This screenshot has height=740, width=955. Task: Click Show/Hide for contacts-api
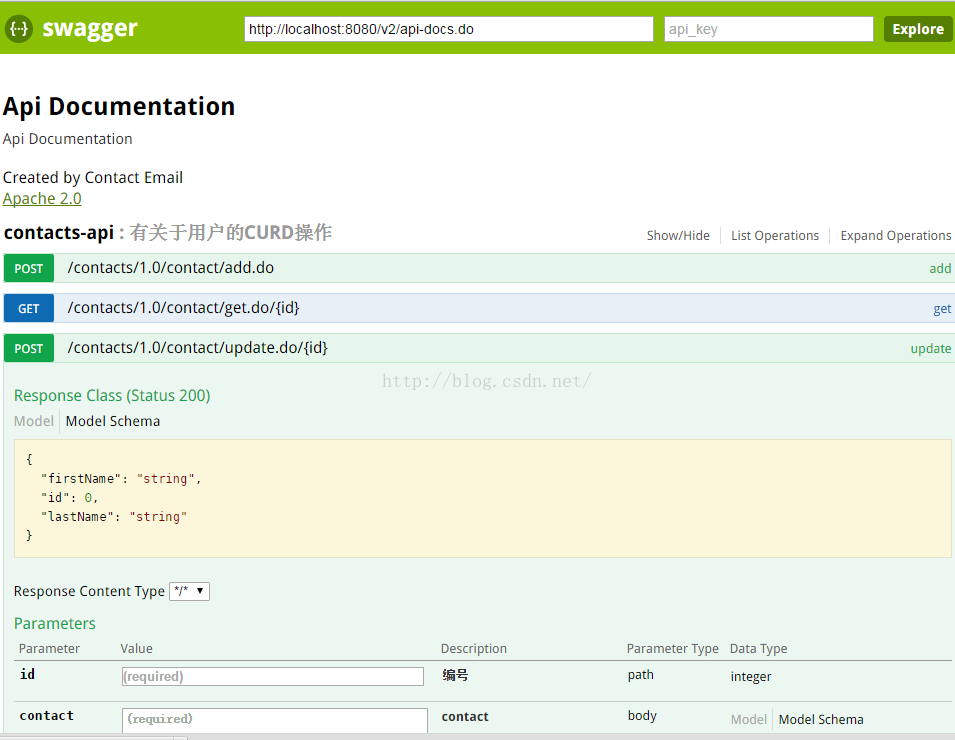(678, 236)
